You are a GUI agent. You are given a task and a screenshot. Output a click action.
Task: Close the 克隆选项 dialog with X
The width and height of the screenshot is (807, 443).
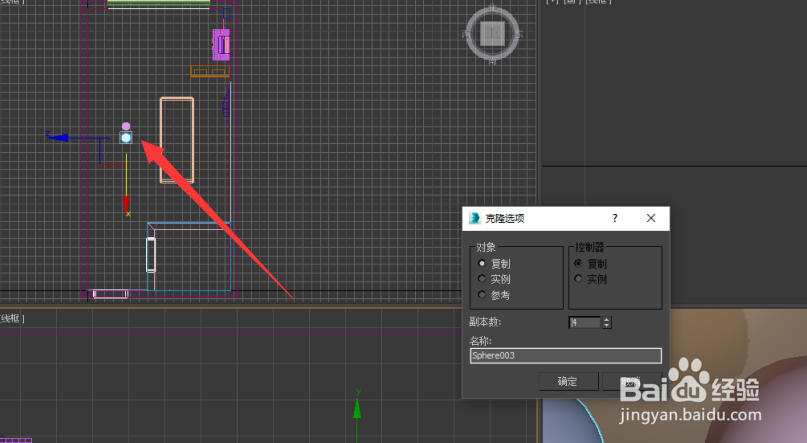click(651, 218)
